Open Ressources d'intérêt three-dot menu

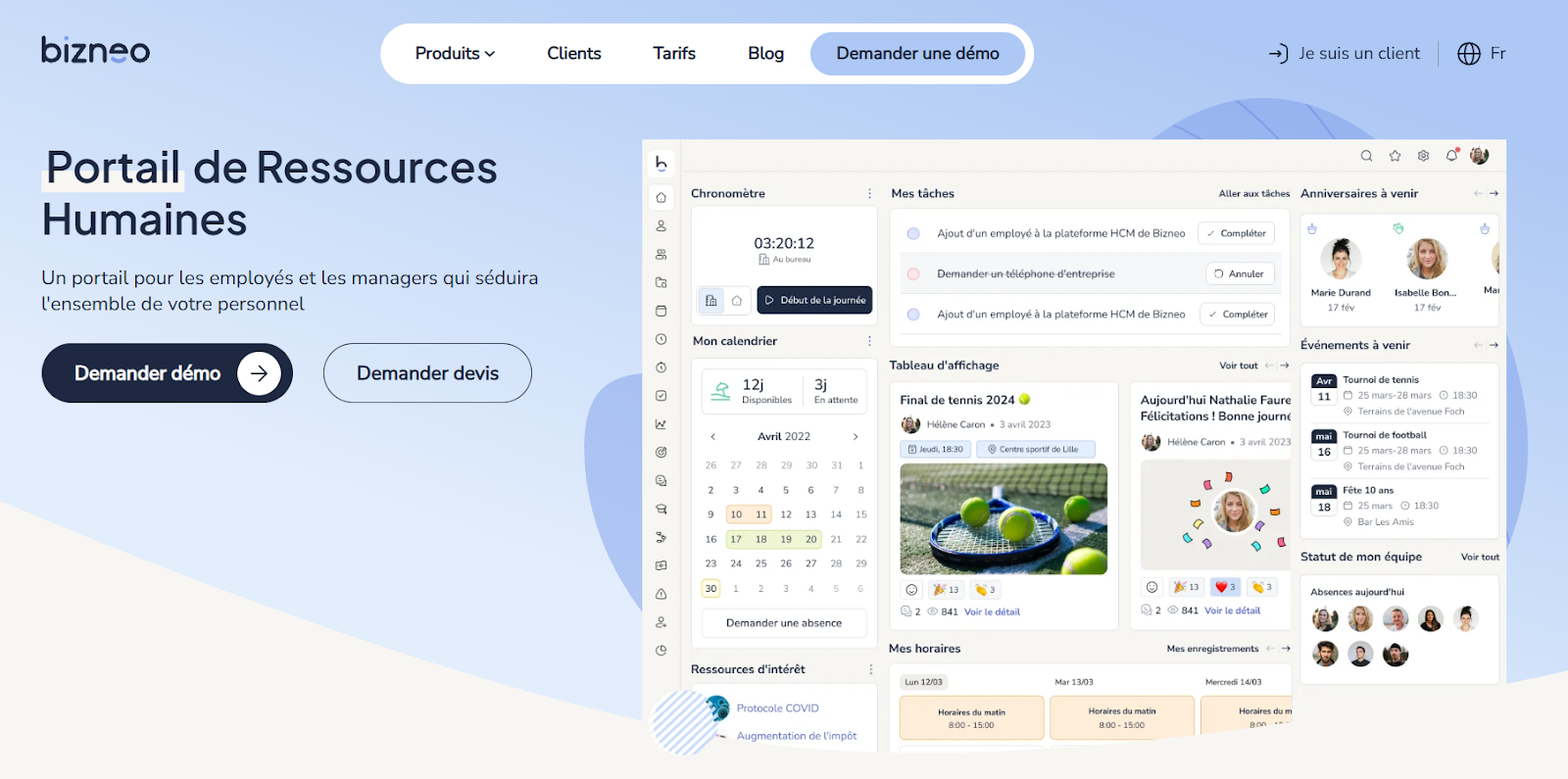(x=870, y=669)
